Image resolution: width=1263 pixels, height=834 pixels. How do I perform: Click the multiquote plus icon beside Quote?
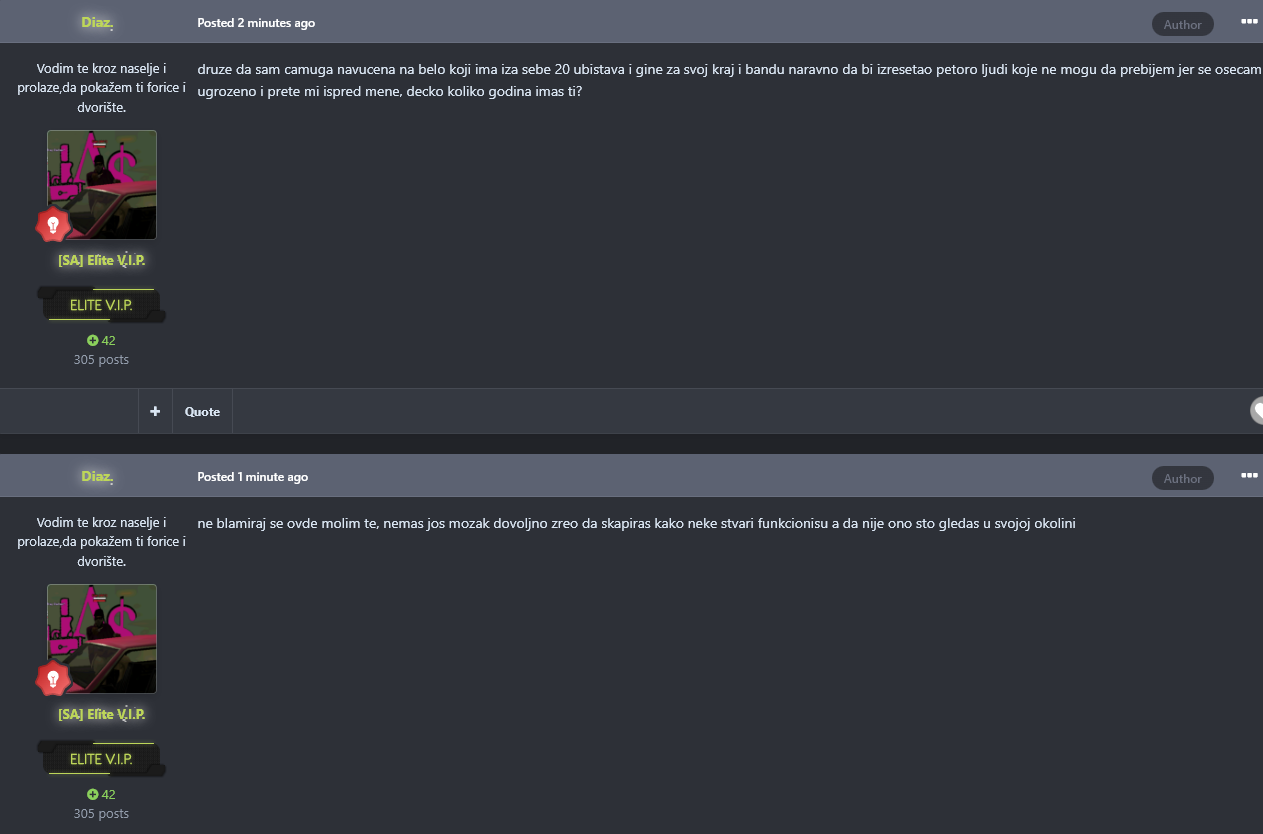[155, 411]
